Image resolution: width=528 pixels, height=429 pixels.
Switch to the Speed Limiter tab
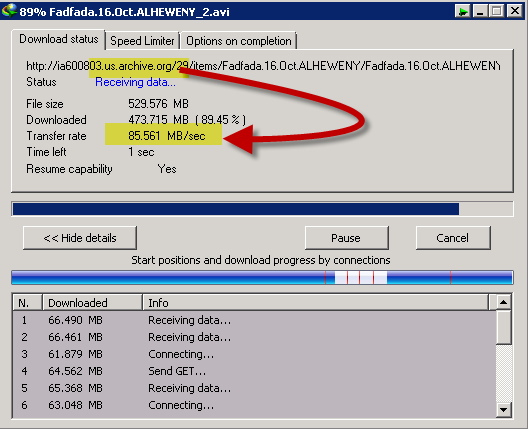(x=142, y=41)
